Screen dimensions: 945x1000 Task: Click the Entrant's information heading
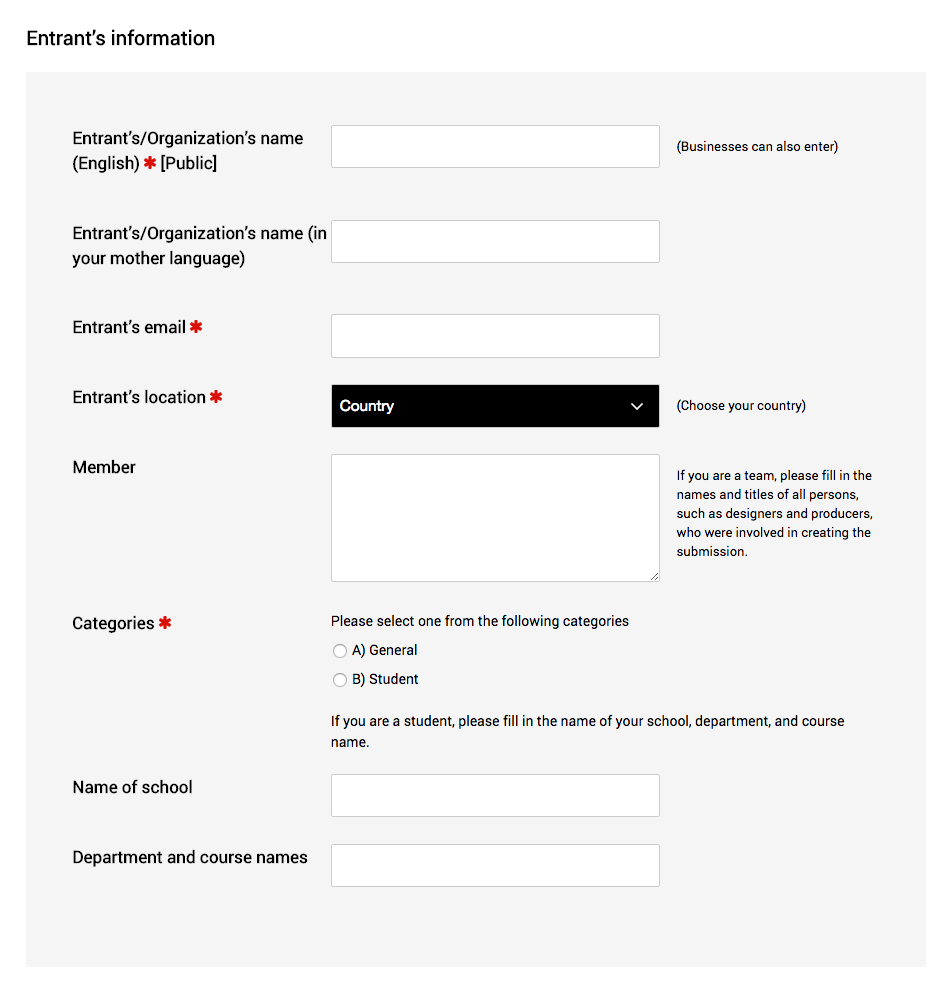(x=121, y=38)
